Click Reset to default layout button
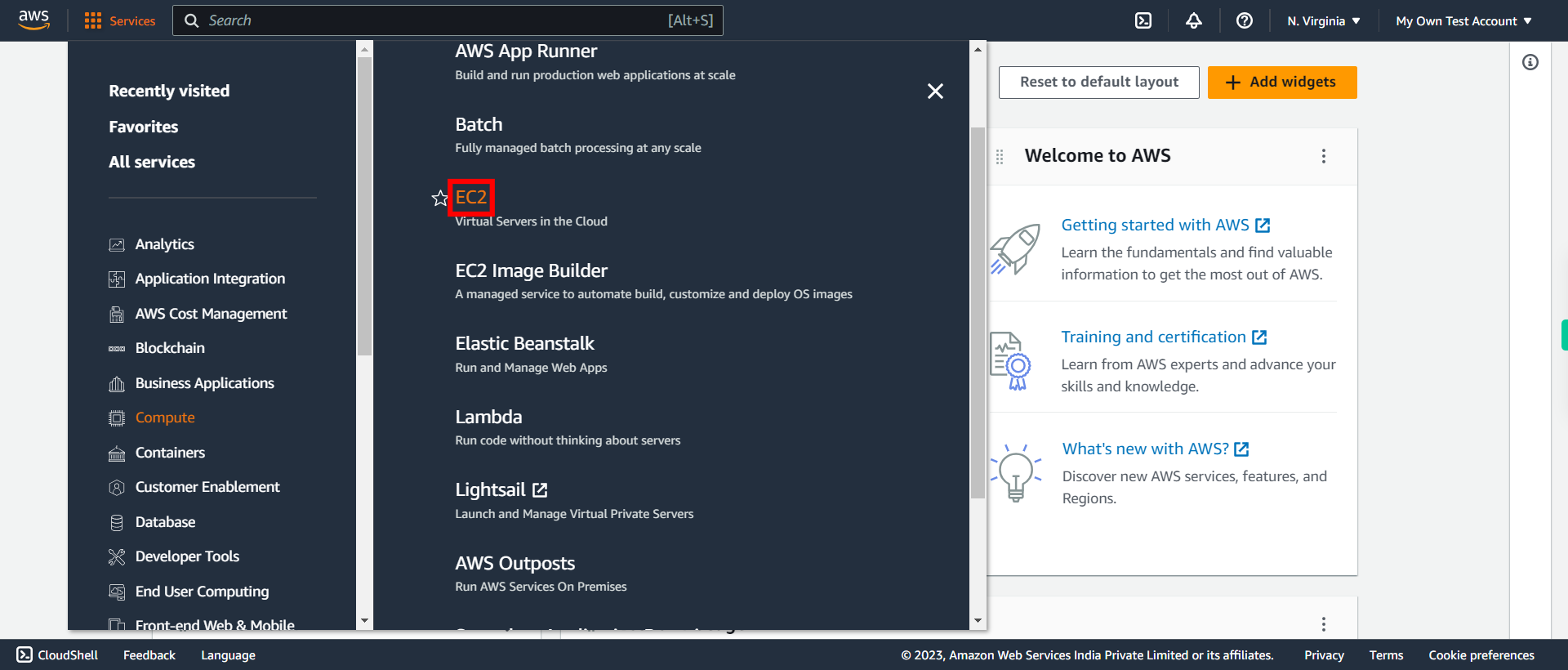 1098,83
